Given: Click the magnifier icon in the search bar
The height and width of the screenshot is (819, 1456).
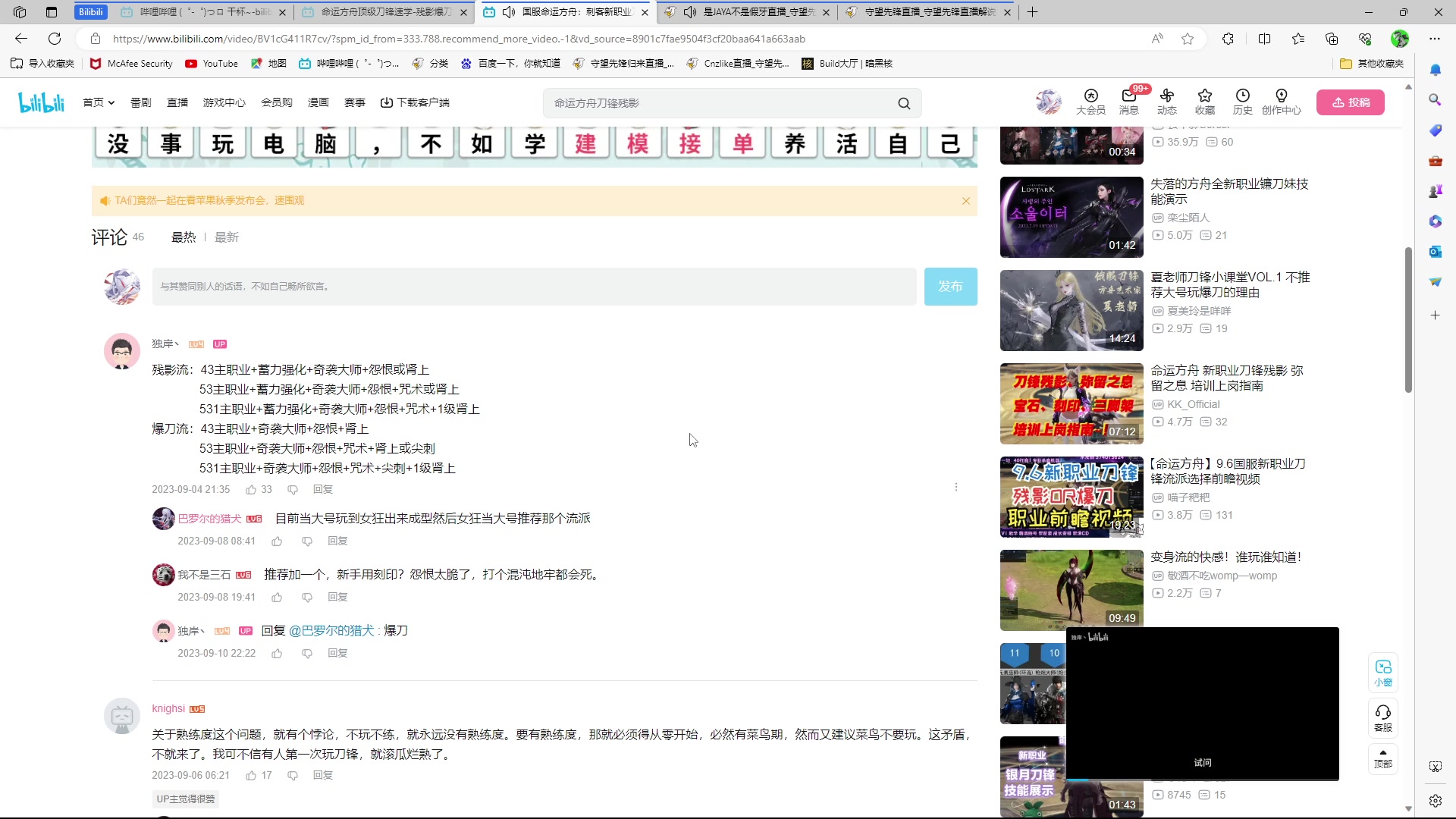Looking at the screenshot, I should click(904, 102).
